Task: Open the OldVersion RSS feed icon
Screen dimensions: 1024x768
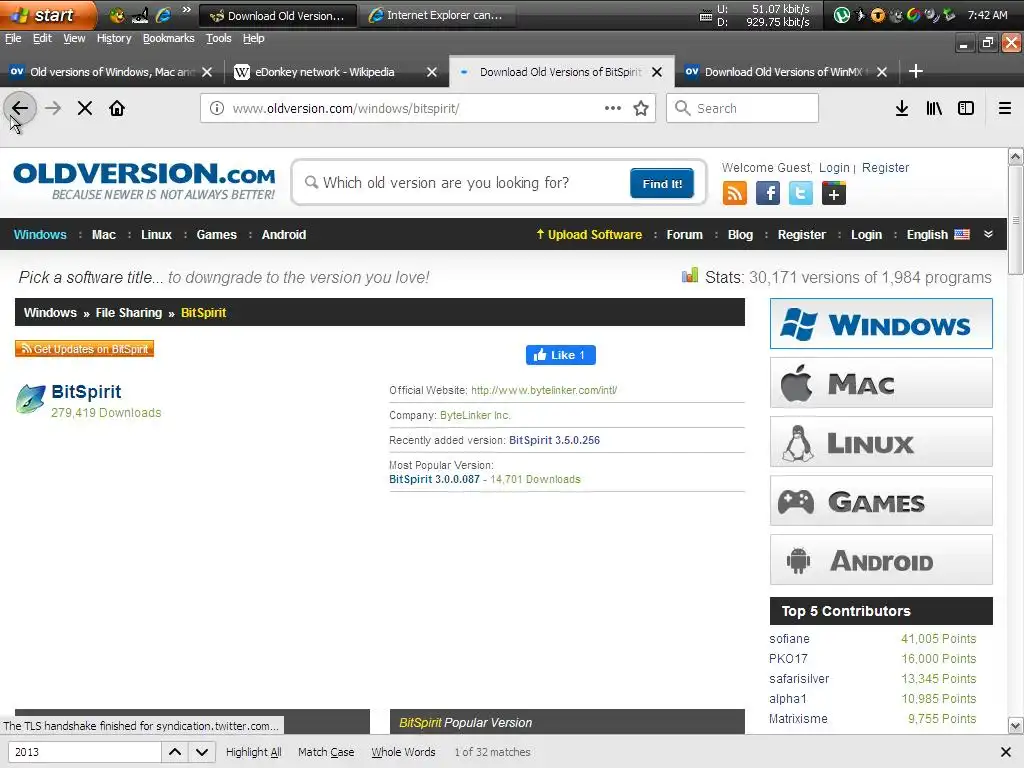Action: tap(735, 193)
